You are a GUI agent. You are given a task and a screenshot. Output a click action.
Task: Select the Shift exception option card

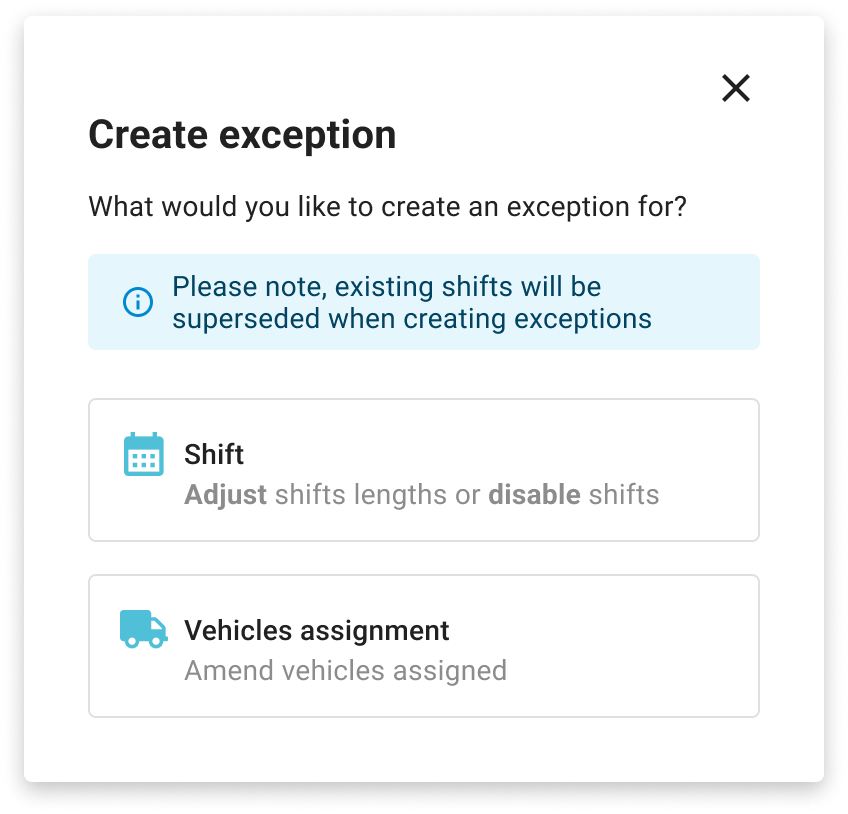(x=423, y=470)
